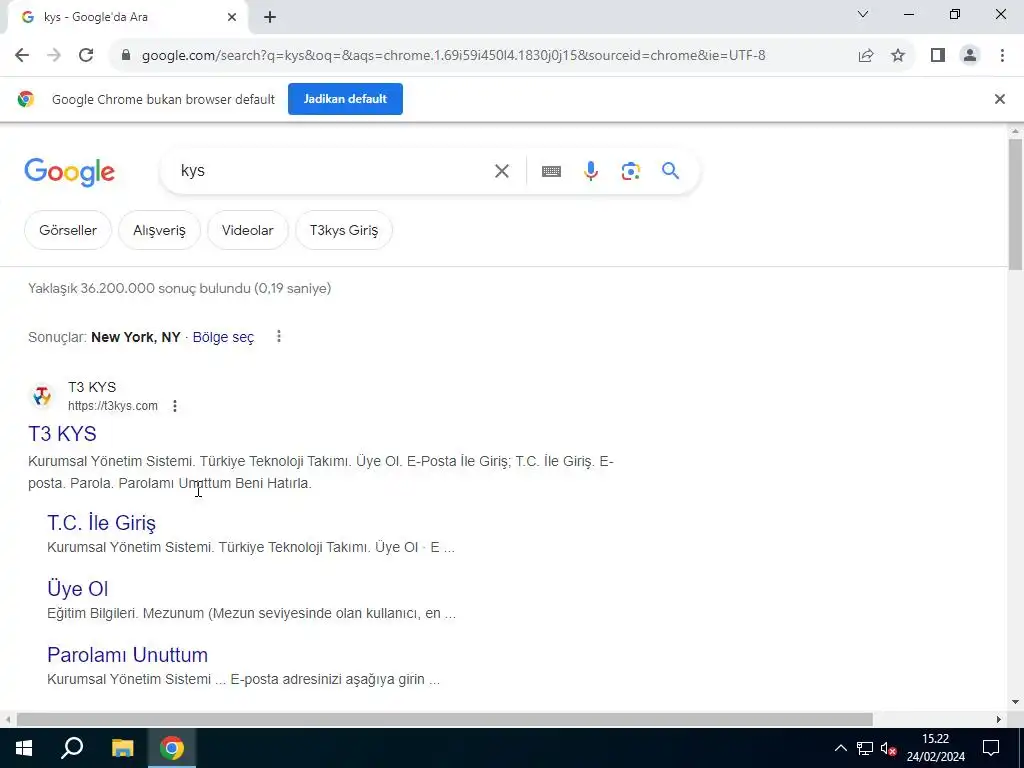Viewport: 1024px width, 768px height.
Task: Open the taskbar clock and date
Action: click(x=935, y=748)
